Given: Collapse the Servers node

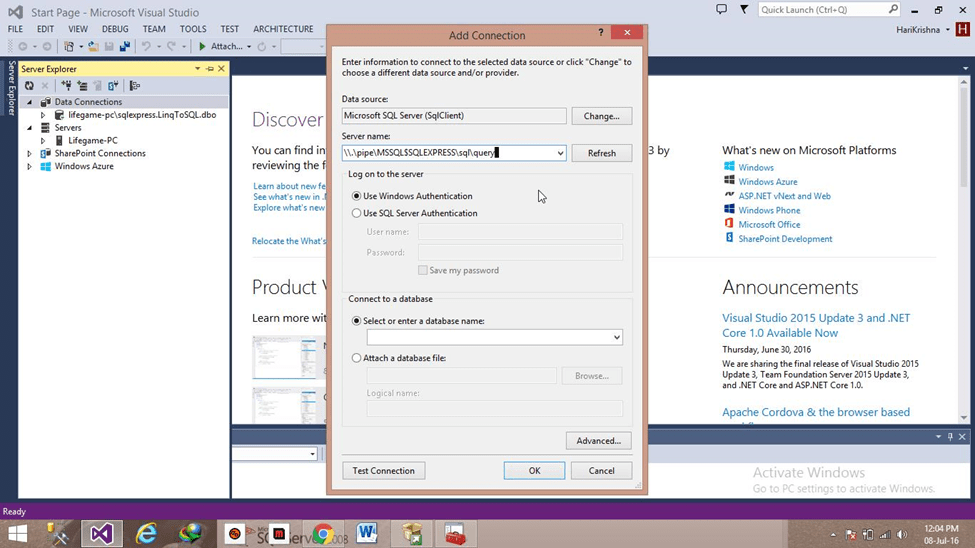Looking at the screenshot, I should [29, 128].
